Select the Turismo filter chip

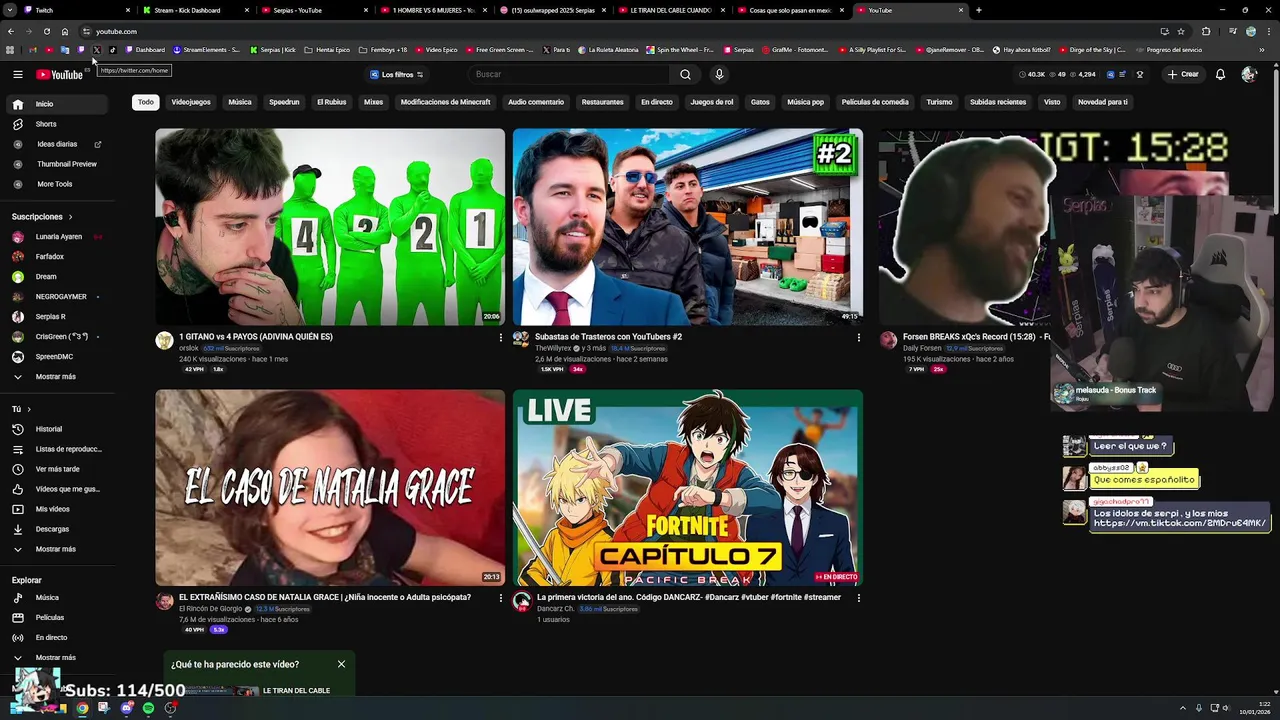[x=939, y=102]
